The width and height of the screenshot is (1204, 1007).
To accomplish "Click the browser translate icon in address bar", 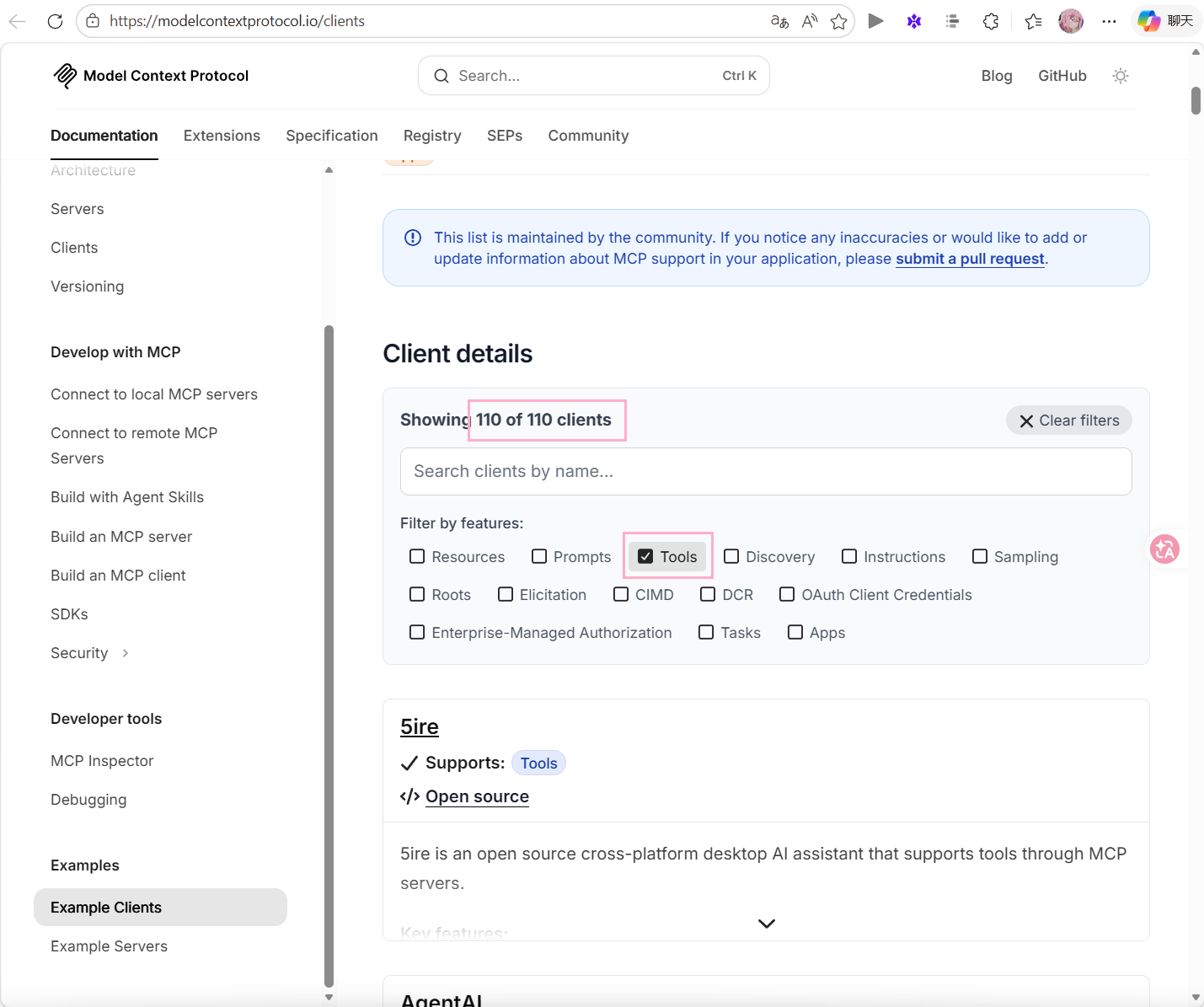I will (779, 21).
